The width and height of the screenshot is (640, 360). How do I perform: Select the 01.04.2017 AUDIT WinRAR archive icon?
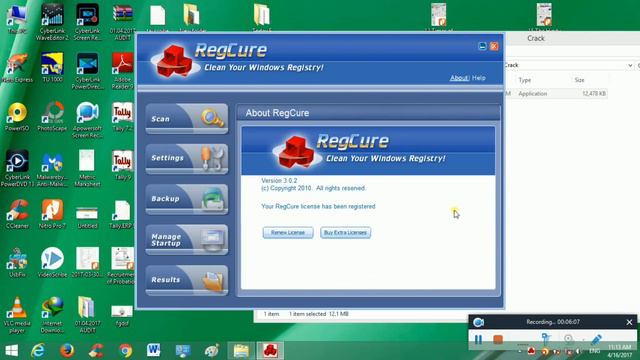point(122,22)
